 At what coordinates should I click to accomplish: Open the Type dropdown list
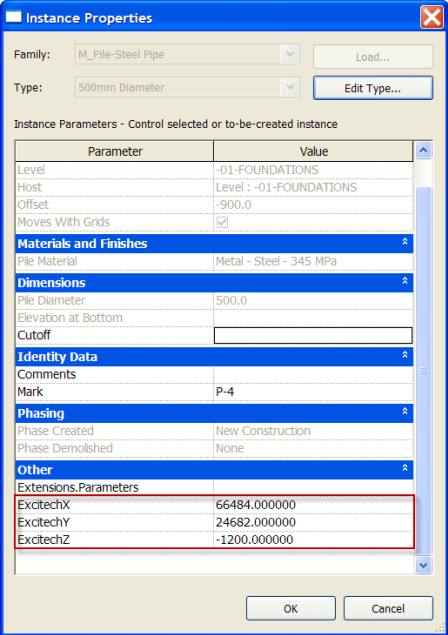pos(290,87)
